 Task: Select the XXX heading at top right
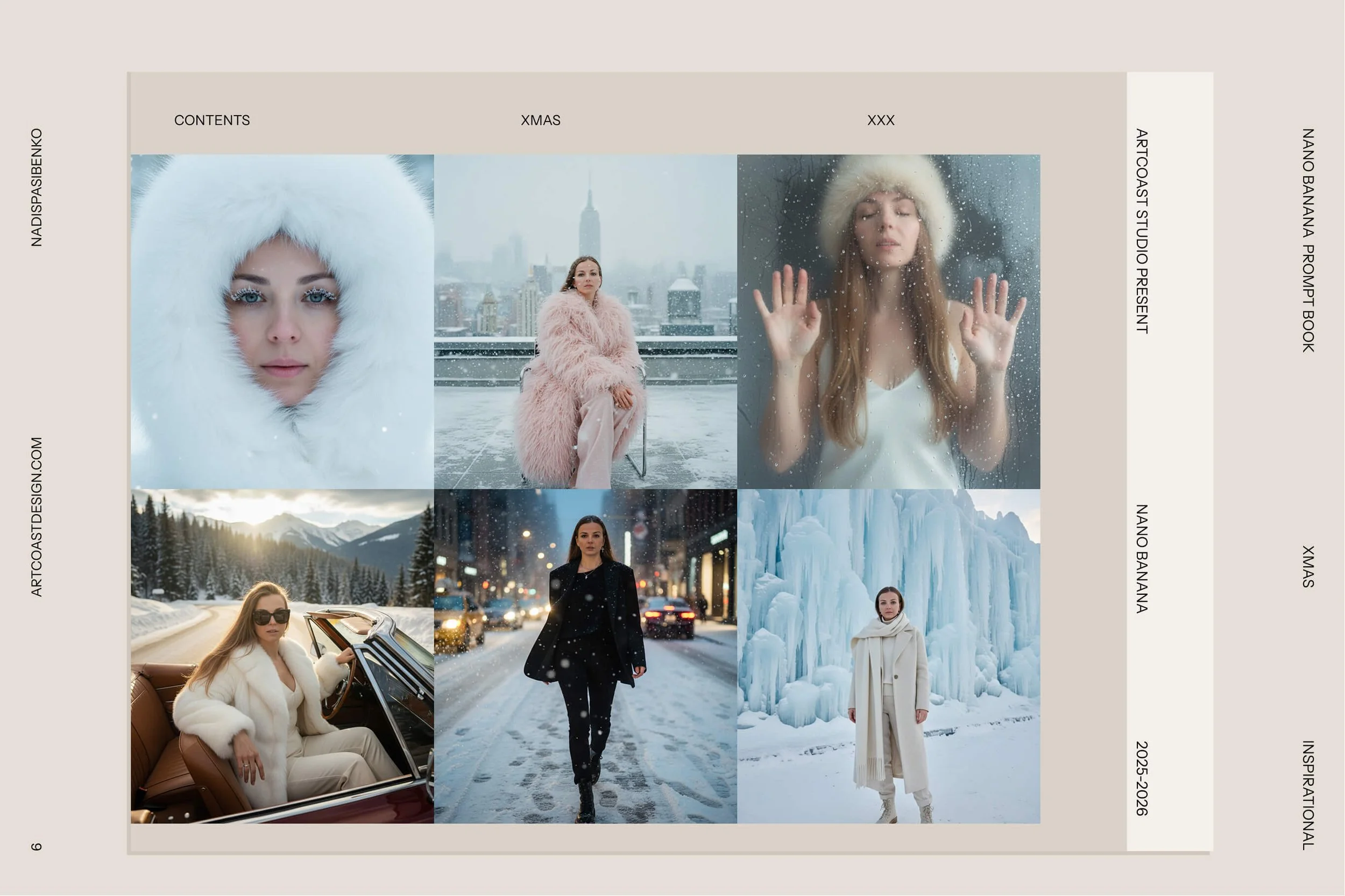coord(881,120)
